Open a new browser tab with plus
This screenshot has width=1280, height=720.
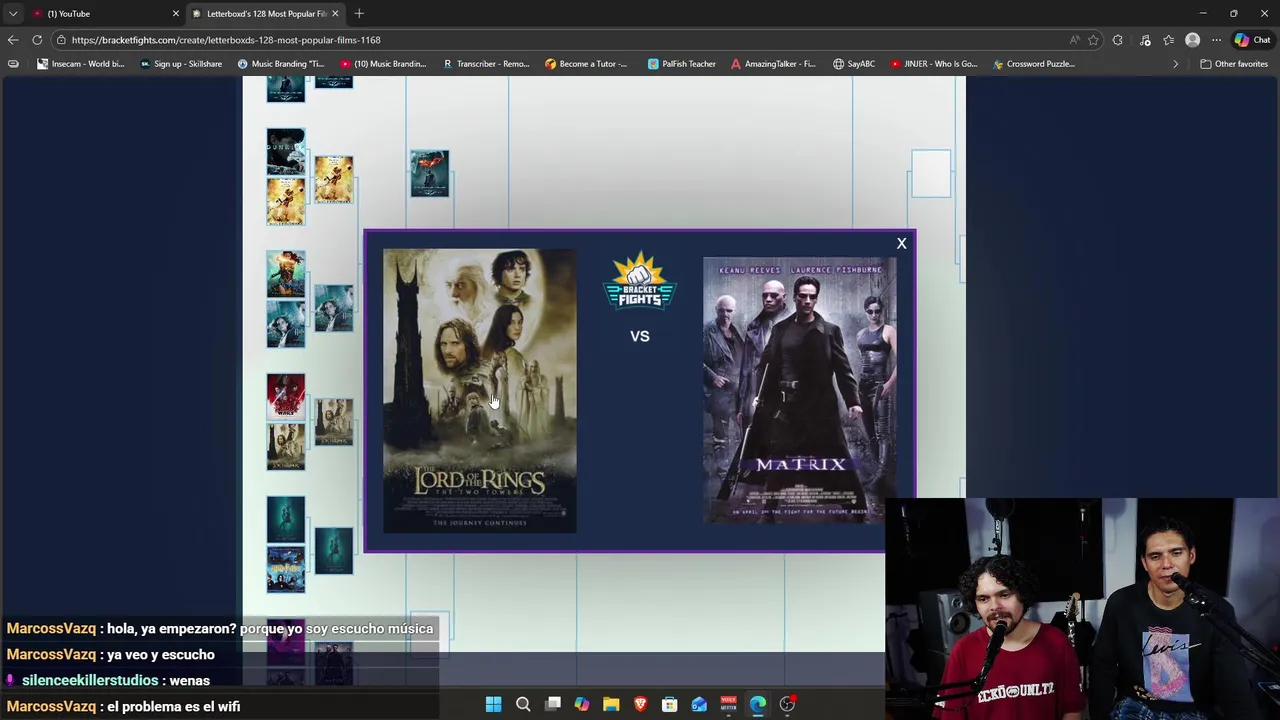[x=359, y=13]
